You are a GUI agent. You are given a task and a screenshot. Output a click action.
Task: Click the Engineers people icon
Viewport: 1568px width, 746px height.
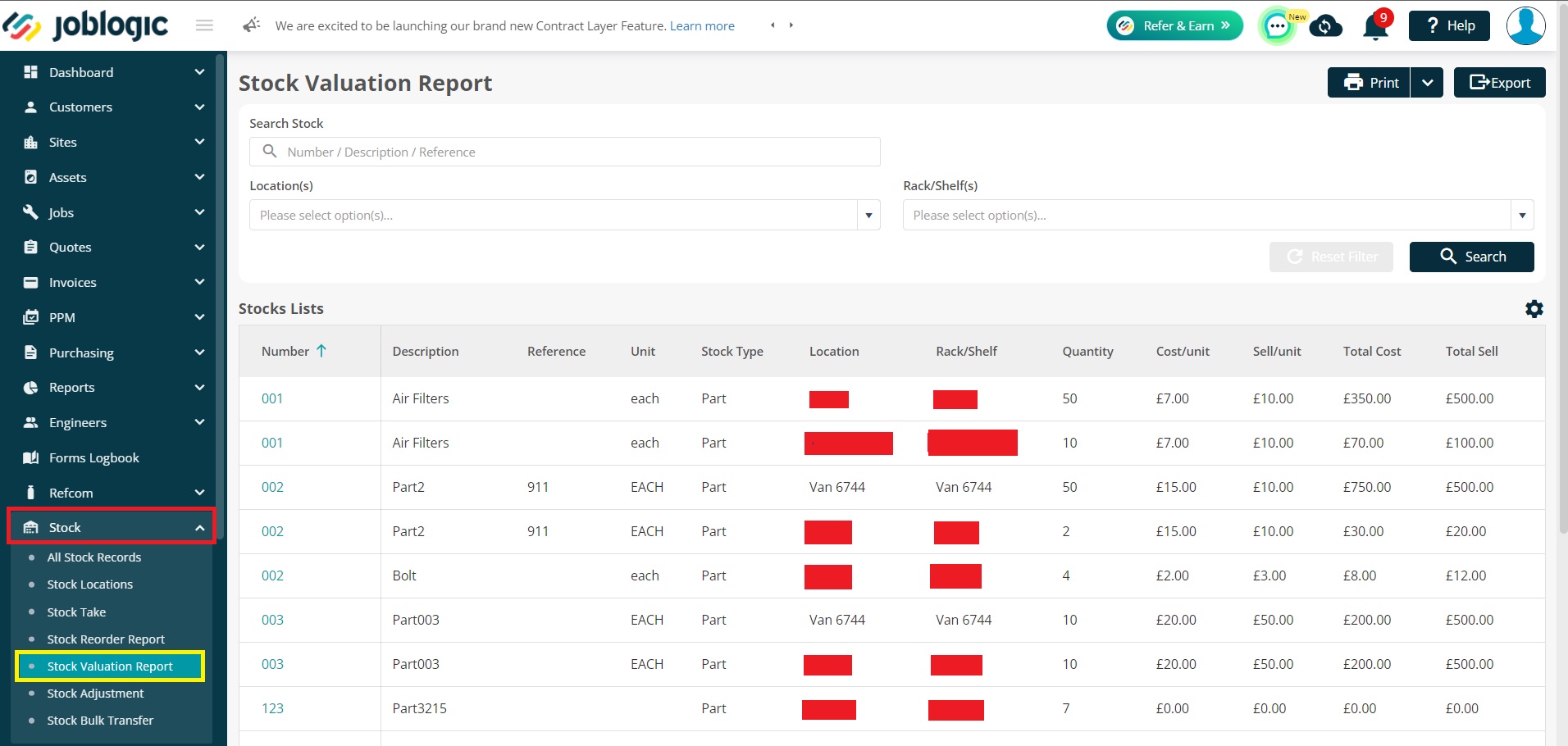(x=31, y=422)
